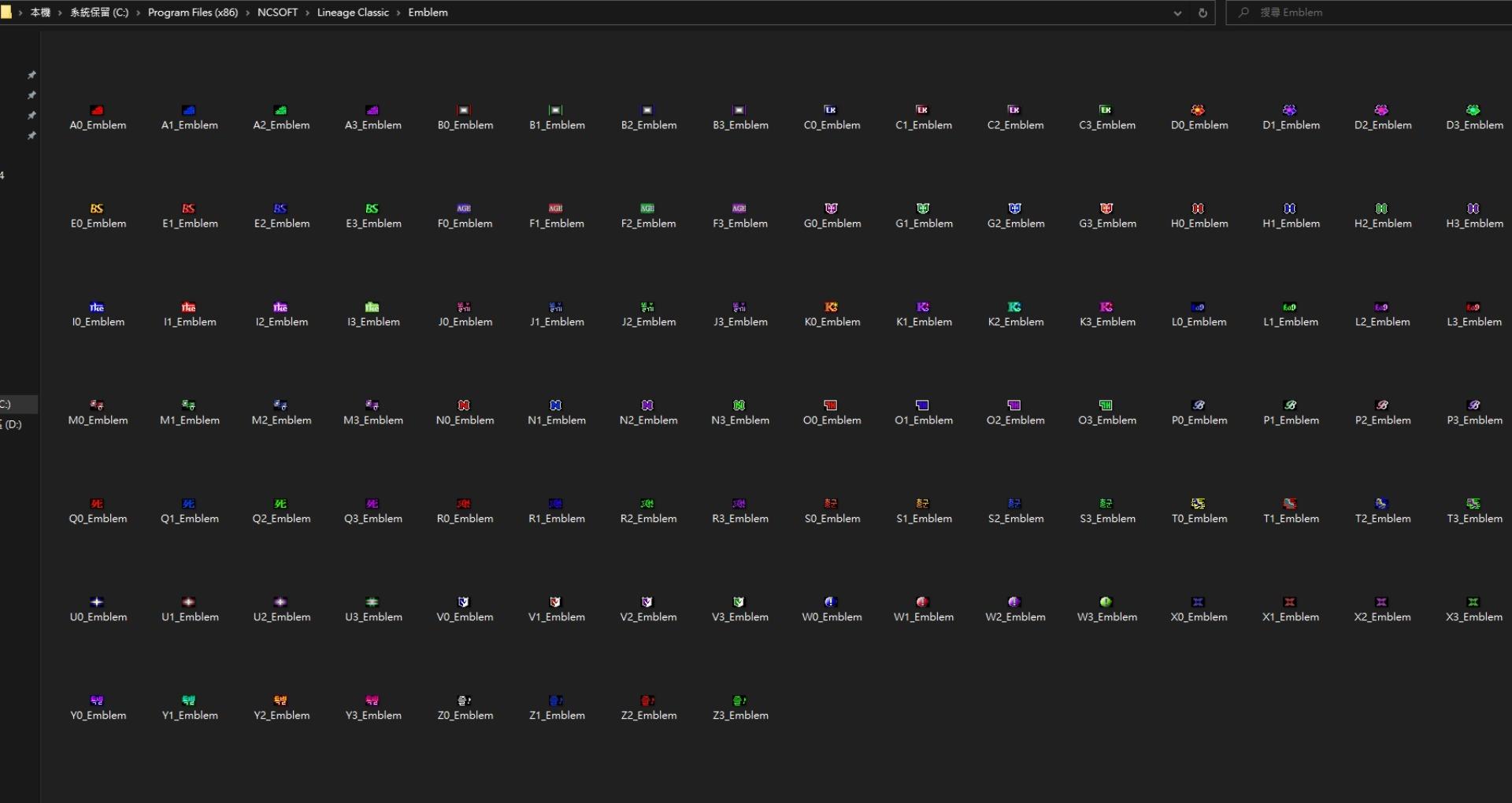This screenshot has height=803, width=1512.
Task: Select the D0_Emblem file icon
Action: point(1198,110)
